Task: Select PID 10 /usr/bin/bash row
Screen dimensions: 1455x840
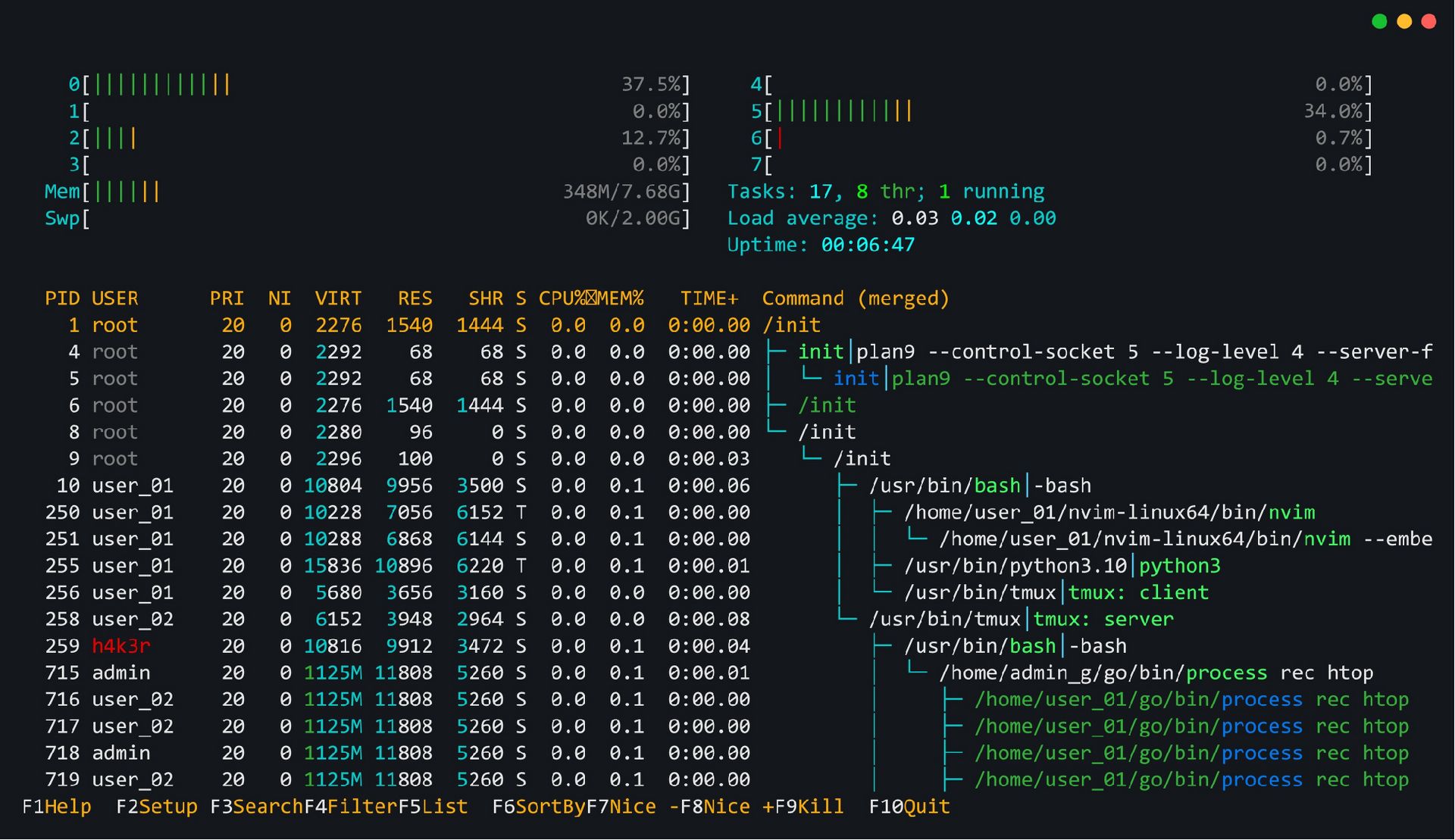Action: [x=727, y=486]
